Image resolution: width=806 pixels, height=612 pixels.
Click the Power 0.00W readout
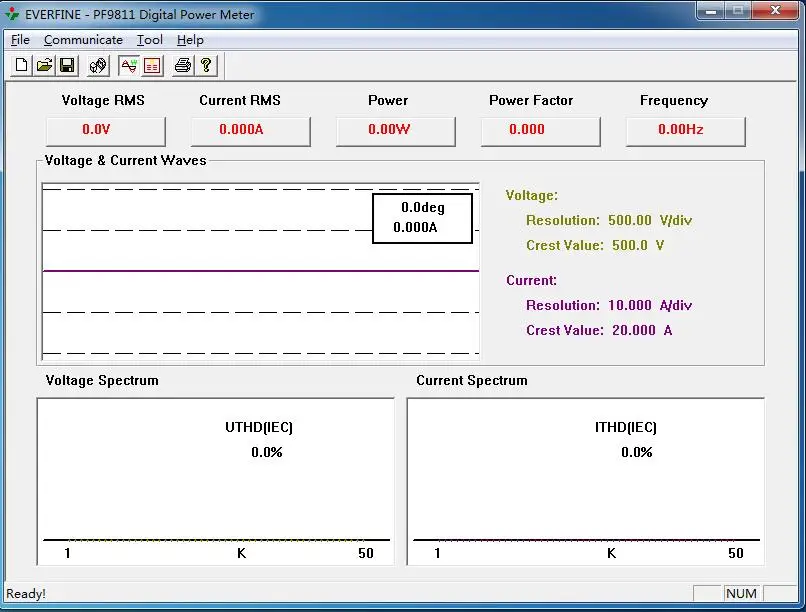(x=396, y=131)
